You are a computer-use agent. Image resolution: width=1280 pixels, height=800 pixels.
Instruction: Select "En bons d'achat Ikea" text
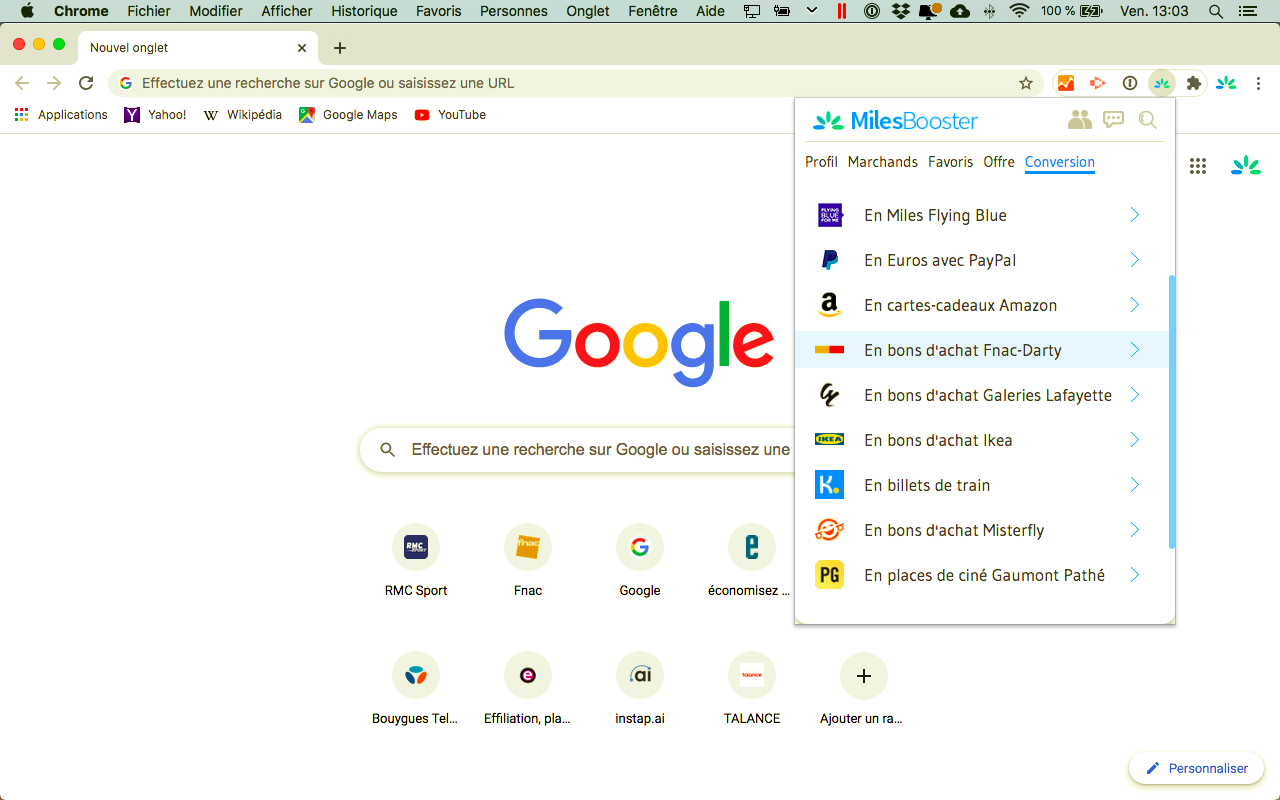[938, 440]
